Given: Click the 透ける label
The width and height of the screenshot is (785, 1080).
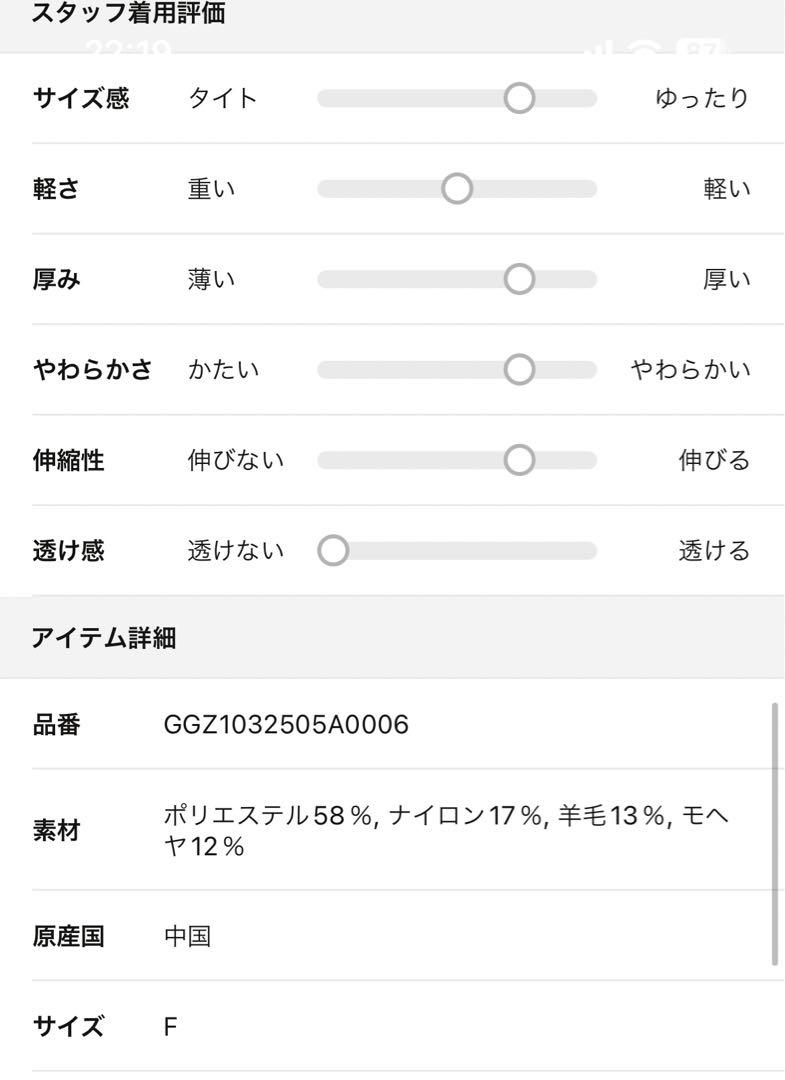Looking at the screenshot, I should [x=714, y=551].
